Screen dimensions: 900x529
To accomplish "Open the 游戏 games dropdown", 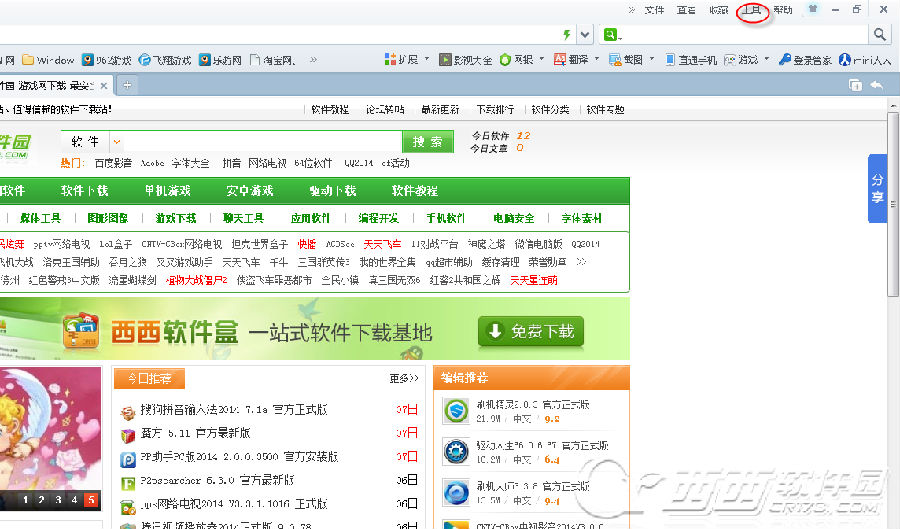I will (x=747, y=60).
